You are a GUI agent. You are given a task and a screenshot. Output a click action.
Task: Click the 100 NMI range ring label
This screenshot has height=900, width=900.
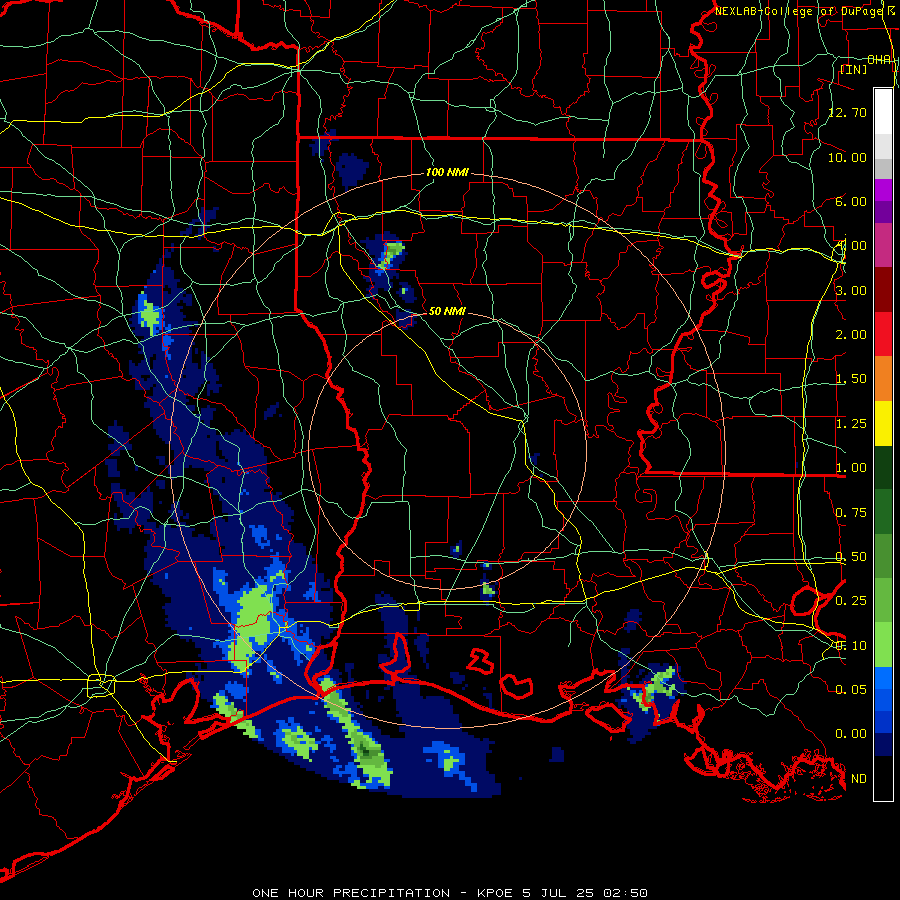pos(447,172)
